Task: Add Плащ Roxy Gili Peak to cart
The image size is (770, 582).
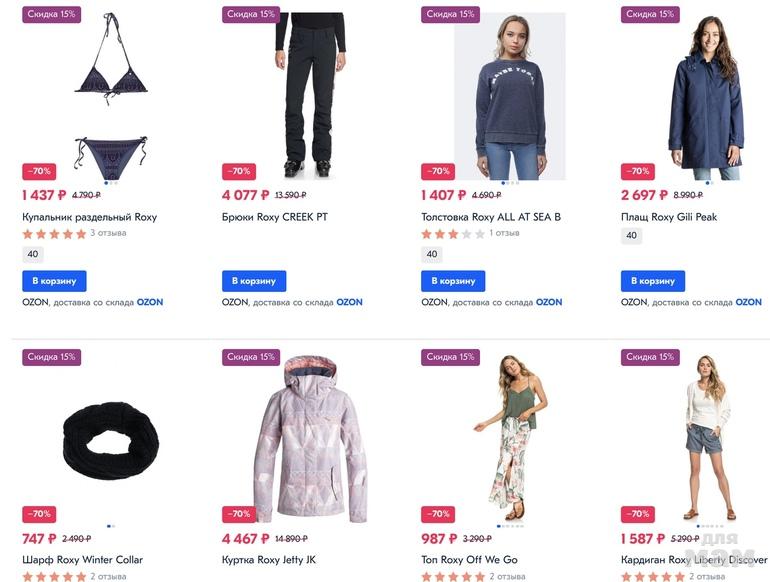Action: pos(653,281)
